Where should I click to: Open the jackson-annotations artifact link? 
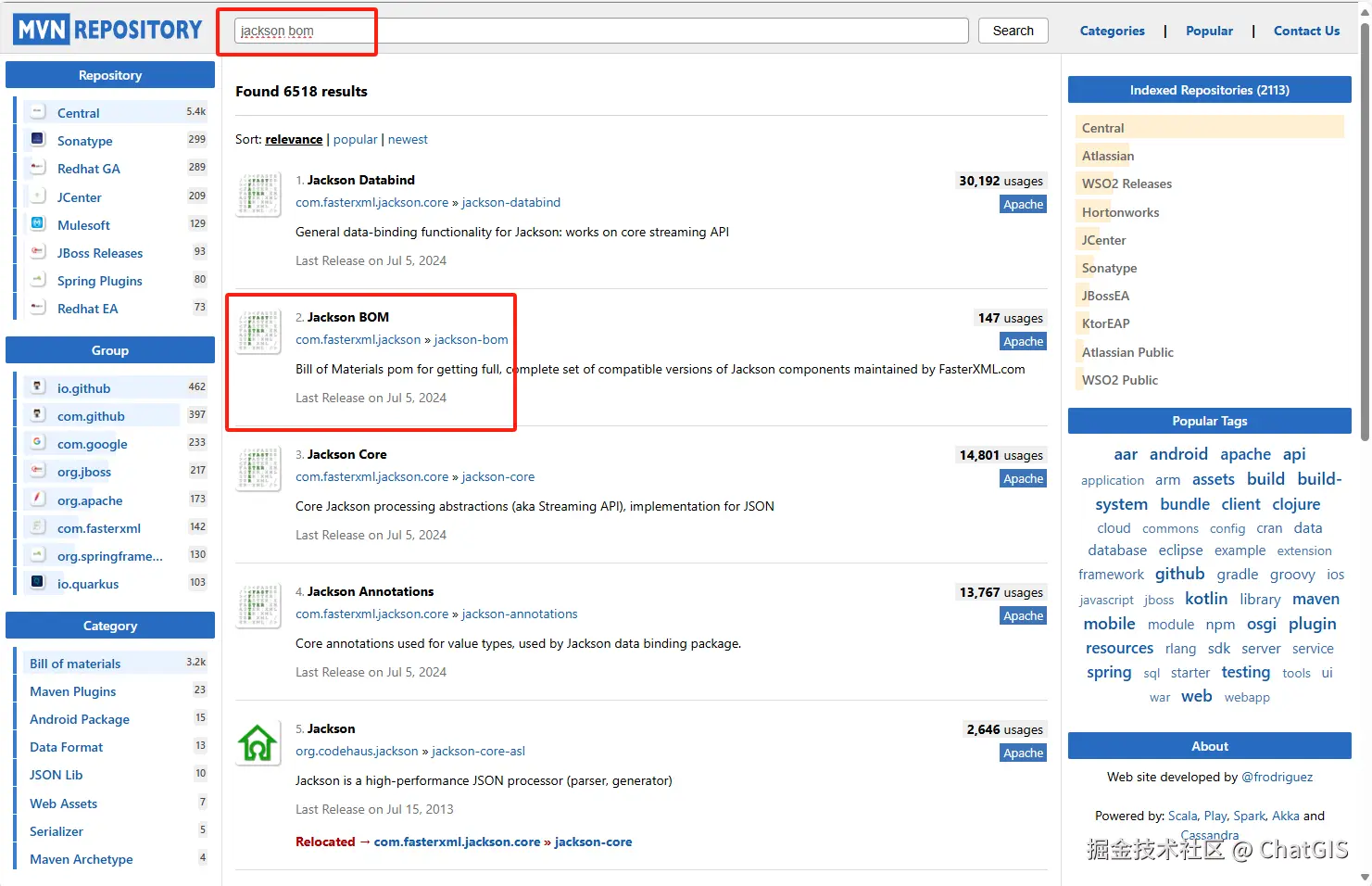click(x=520, y=614)
